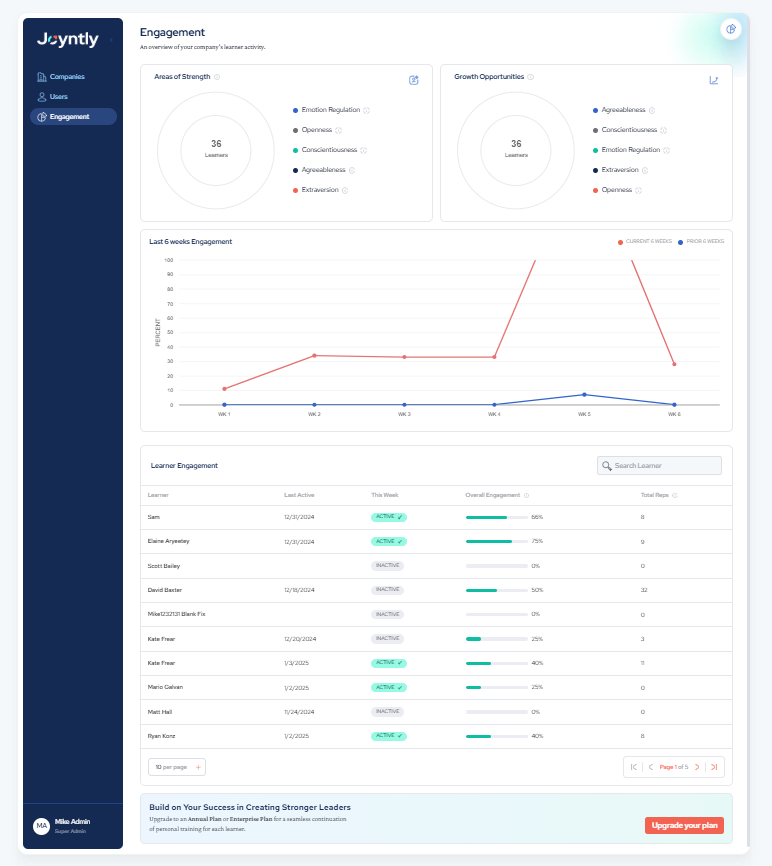Jump to first page of learner table
The height and width of the screenshot is (866, 772).
click(633, 767)
